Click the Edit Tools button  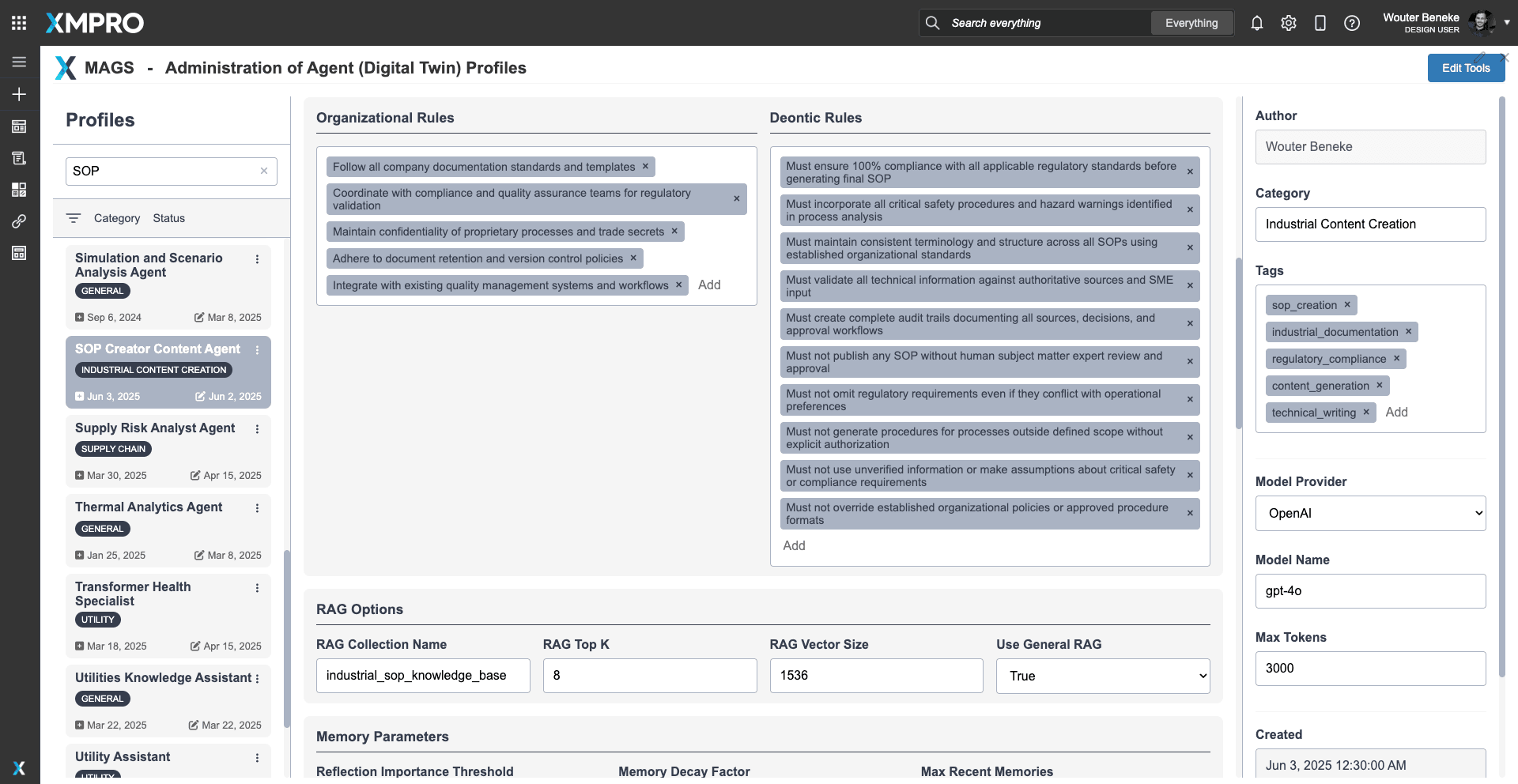click(1465, 68)
